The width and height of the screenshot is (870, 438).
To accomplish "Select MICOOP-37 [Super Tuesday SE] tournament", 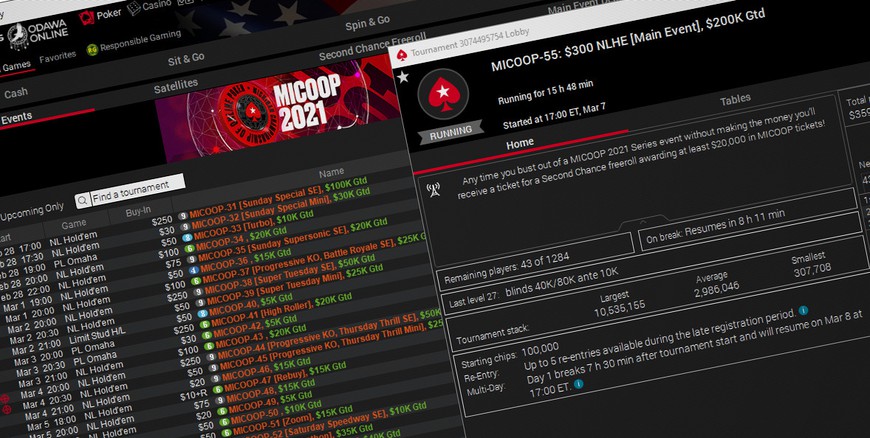I will (290, 273).
